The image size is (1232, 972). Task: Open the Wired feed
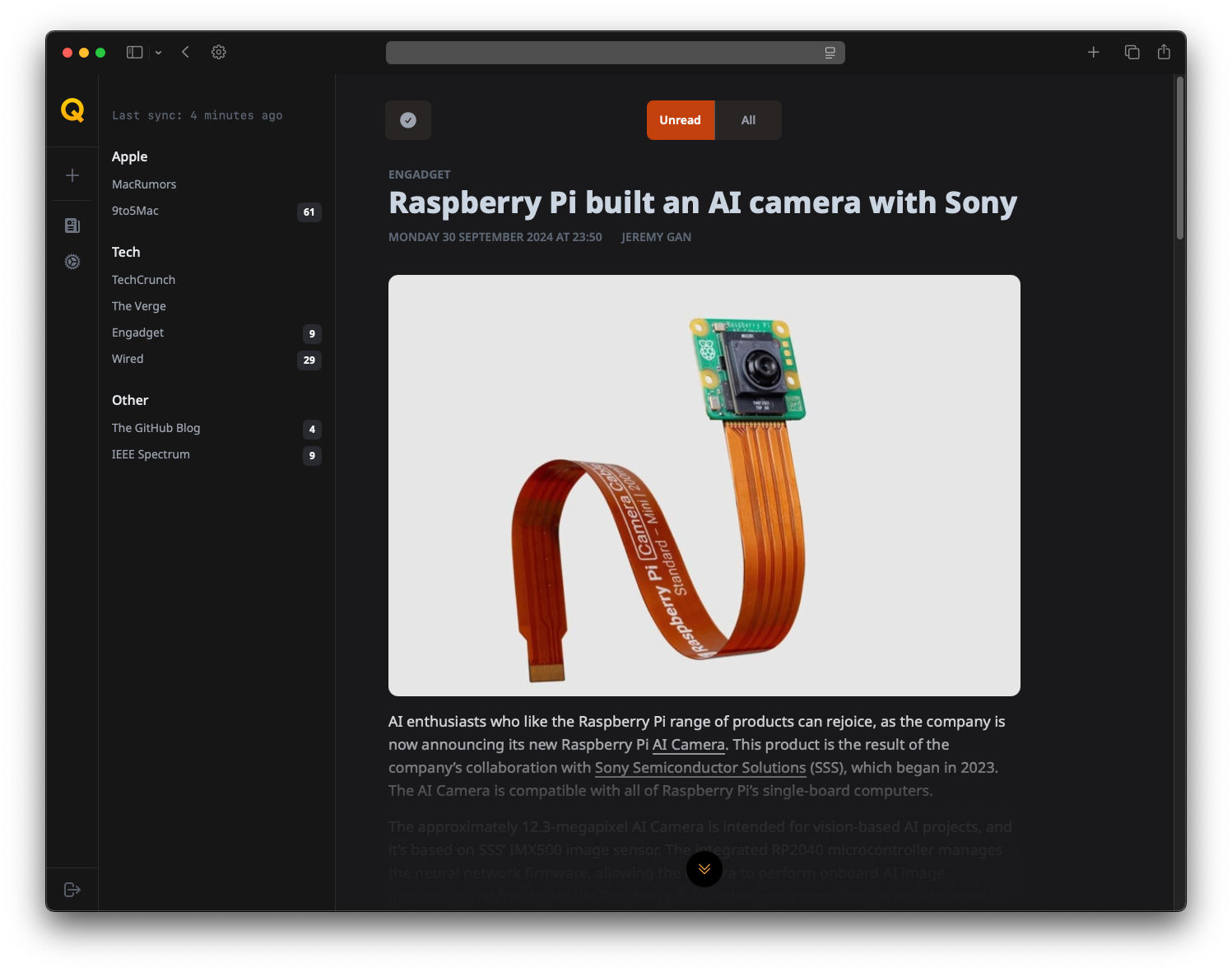[128, 359]
